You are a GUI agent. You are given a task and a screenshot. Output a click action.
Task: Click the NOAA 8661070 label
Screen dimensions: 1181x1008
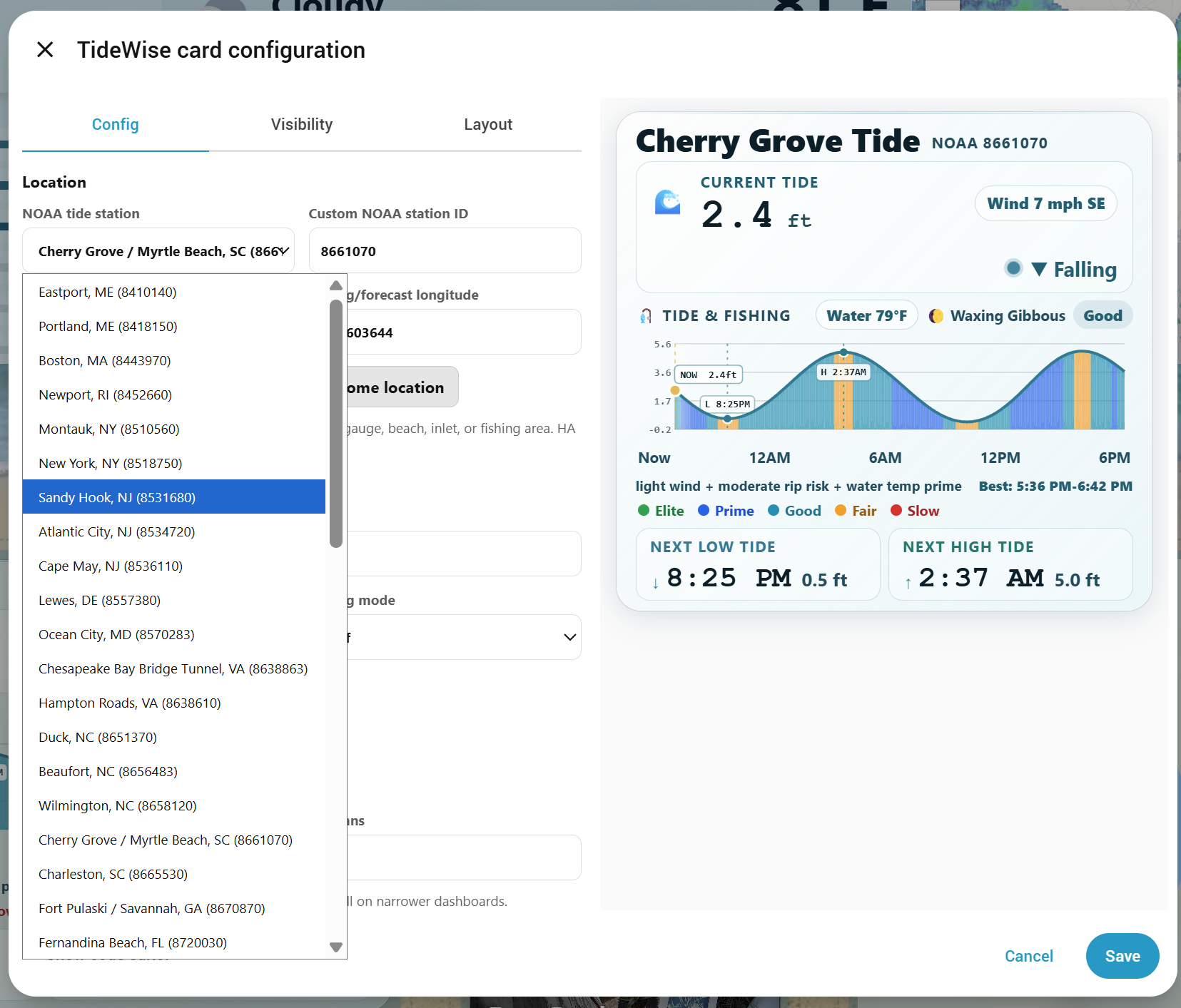tap(990, 143)
